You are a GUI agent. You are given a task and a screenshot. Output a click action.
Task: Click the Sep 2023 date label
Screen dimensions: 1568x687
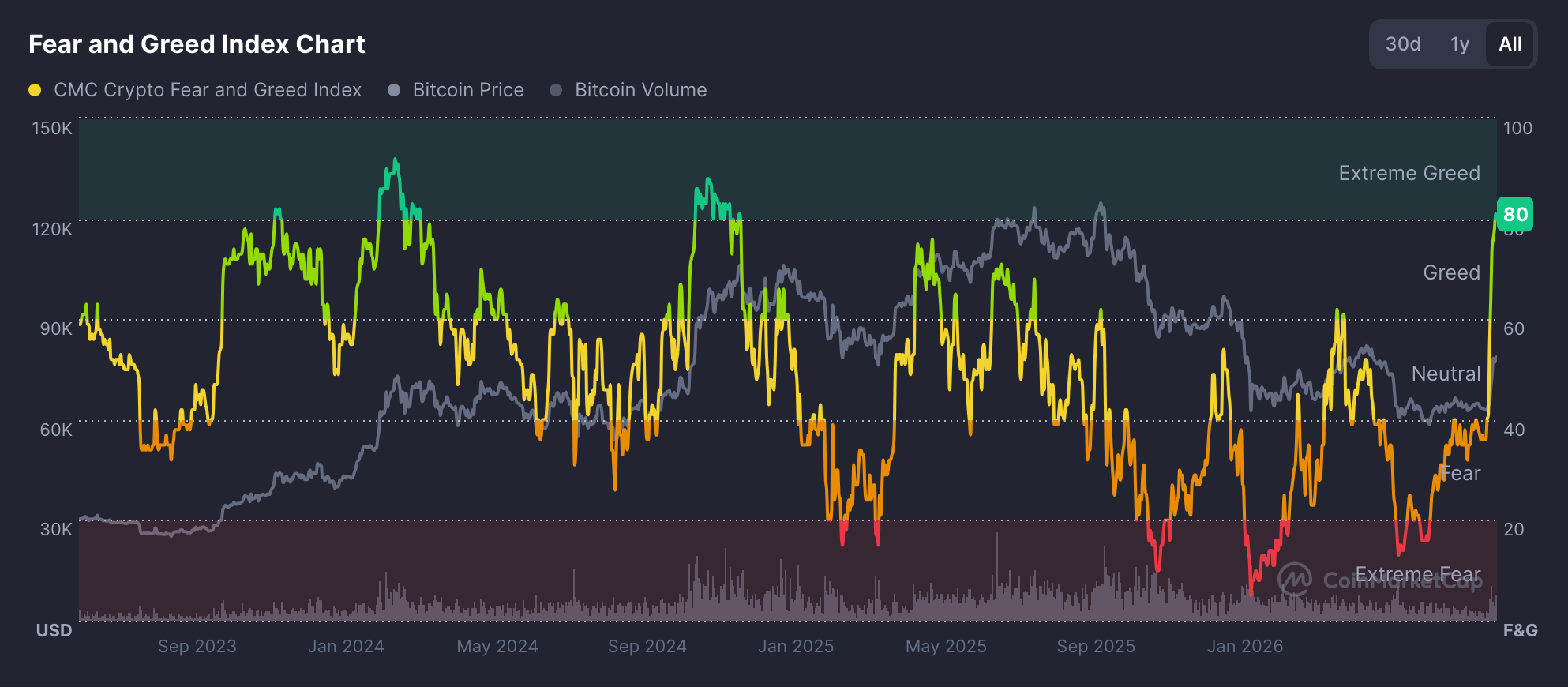coord(197,646)
